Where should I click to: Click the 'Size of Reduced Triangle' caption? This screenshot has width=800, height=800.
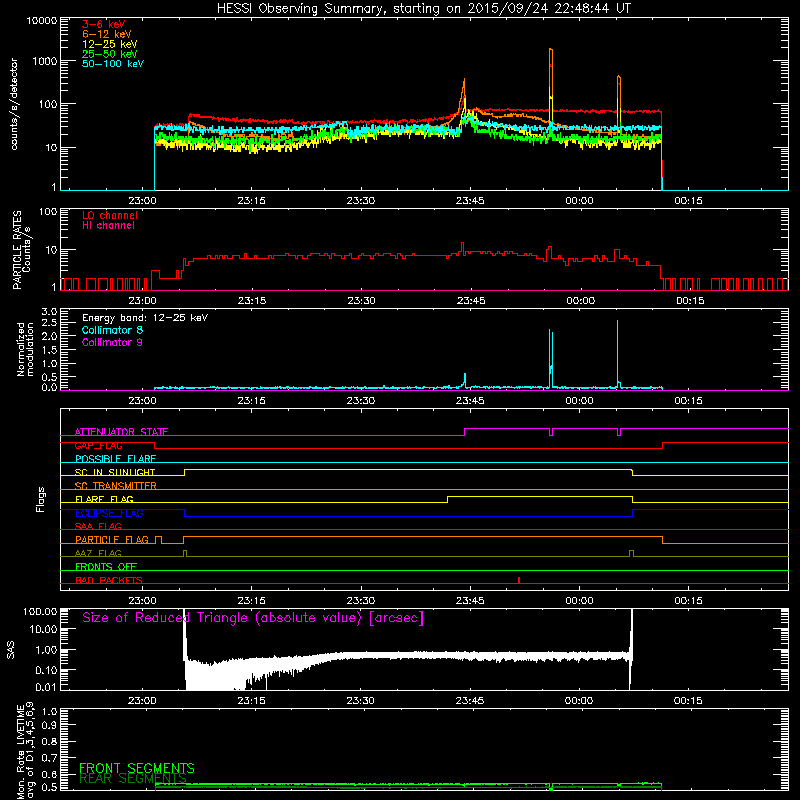253,618
